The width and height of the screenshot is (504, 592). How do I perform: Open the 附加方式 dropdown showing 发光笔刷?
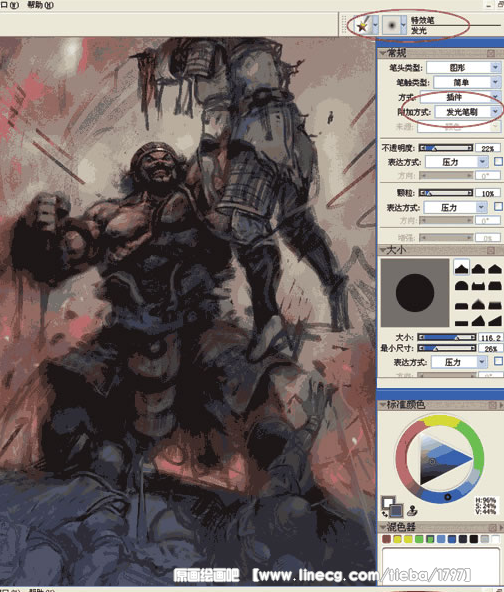click(x=468, y=112)
